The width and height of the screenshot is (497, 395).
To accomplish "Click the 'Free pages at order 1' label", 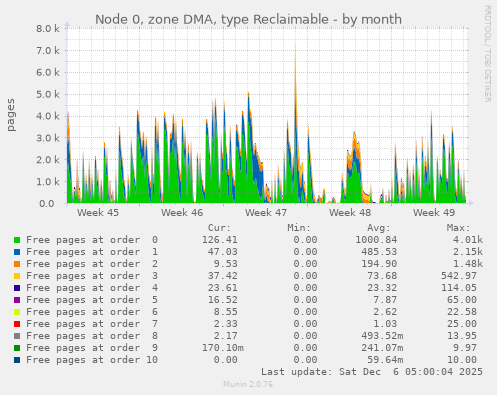I will (x=92, y=252).
